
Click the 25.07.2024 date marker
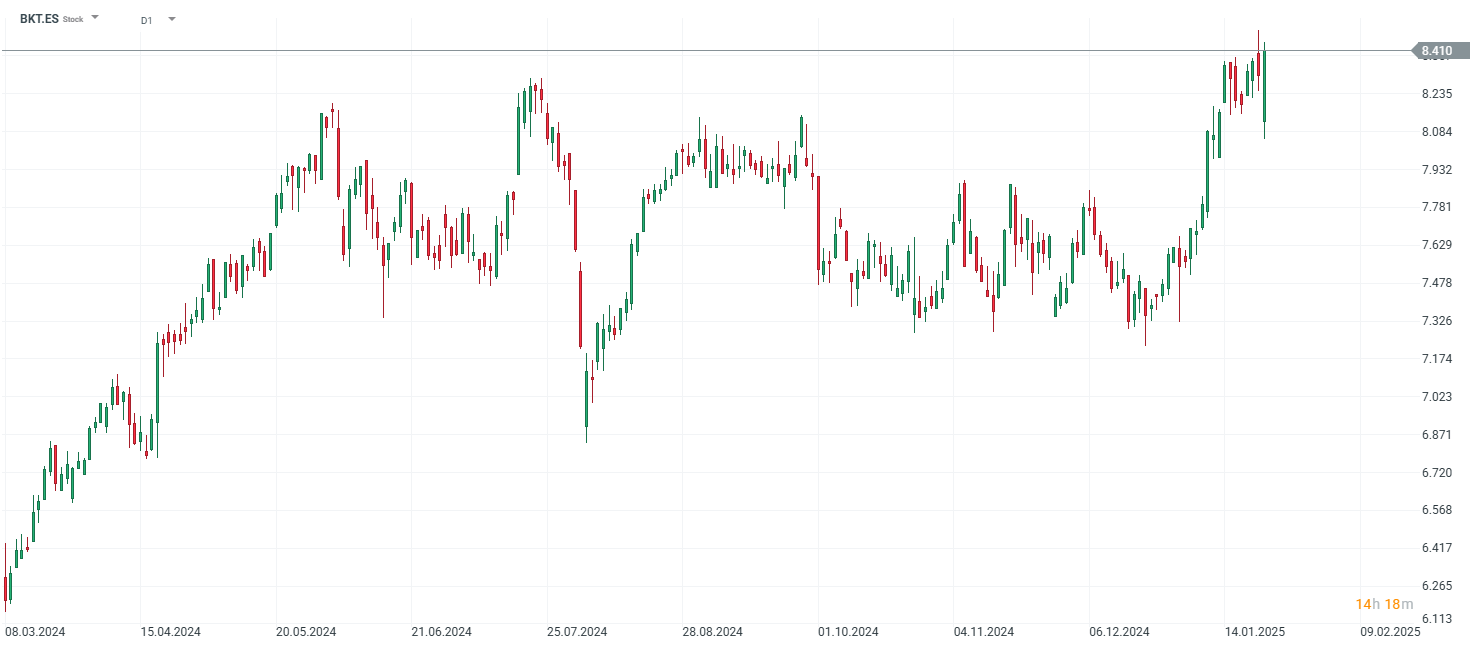pos(577,632)
